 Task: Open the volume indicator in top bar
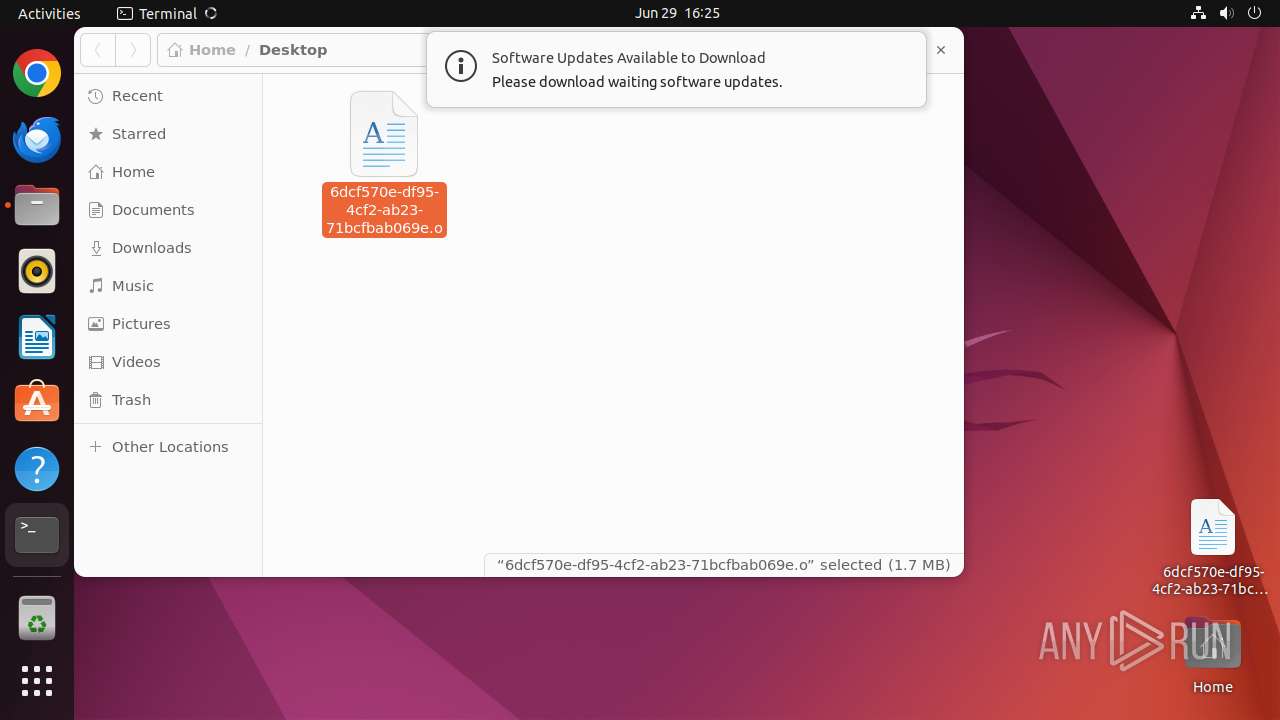point(1227,13)
